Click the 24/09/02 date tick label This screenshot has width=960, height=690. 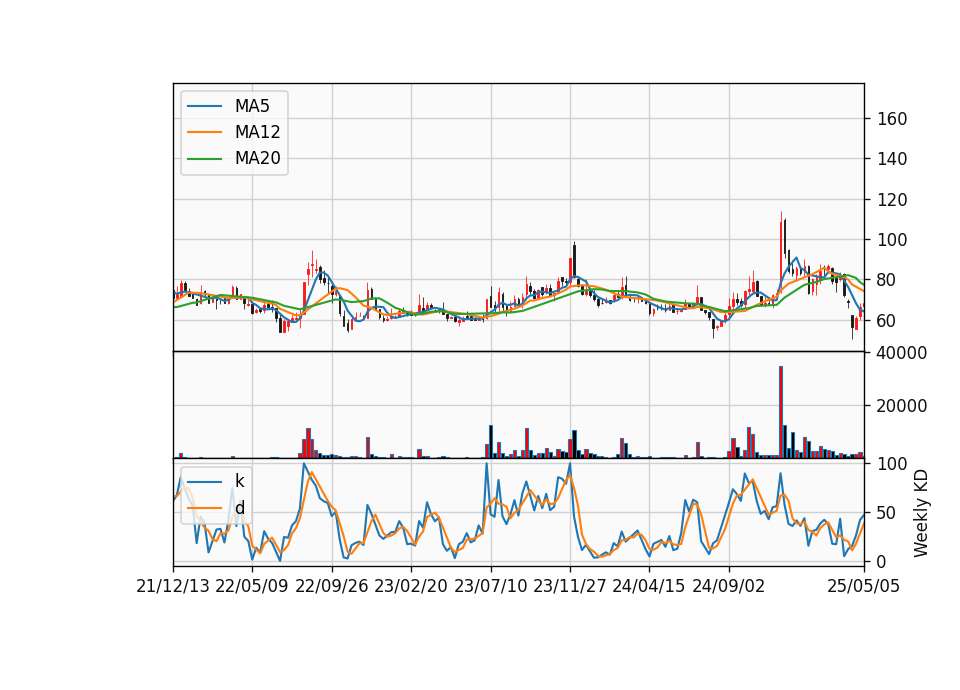(x=729, y=586)
